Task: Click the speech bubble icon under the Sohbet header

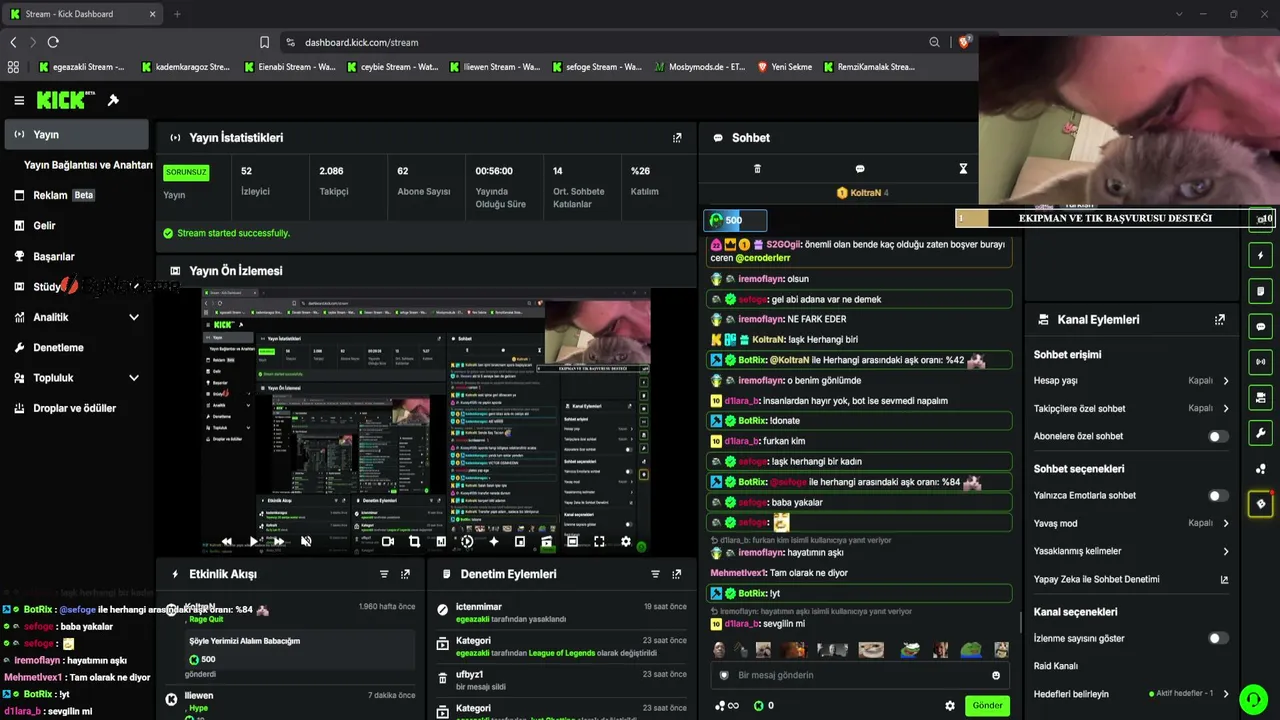Action: [860, 169]
